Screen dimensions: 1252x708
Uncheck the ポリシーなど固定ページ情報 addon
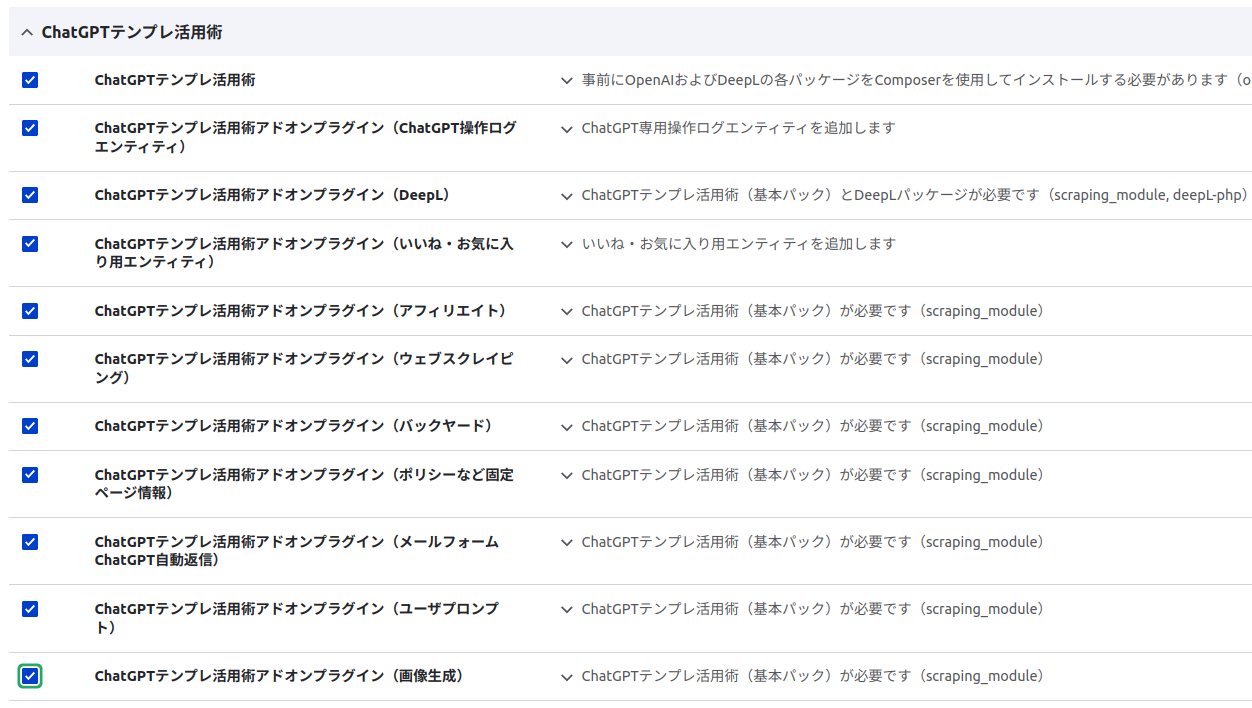[x=29, y=473]
